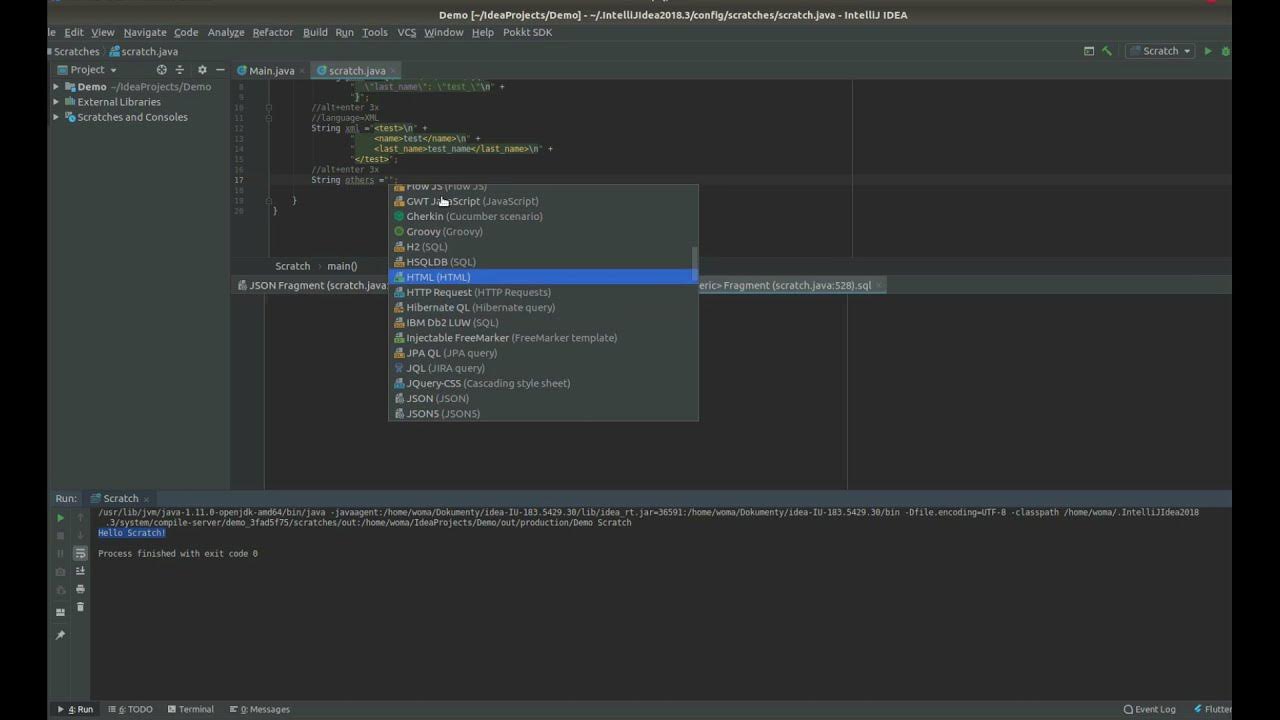Close the Main.java tab

pos(302,71)
